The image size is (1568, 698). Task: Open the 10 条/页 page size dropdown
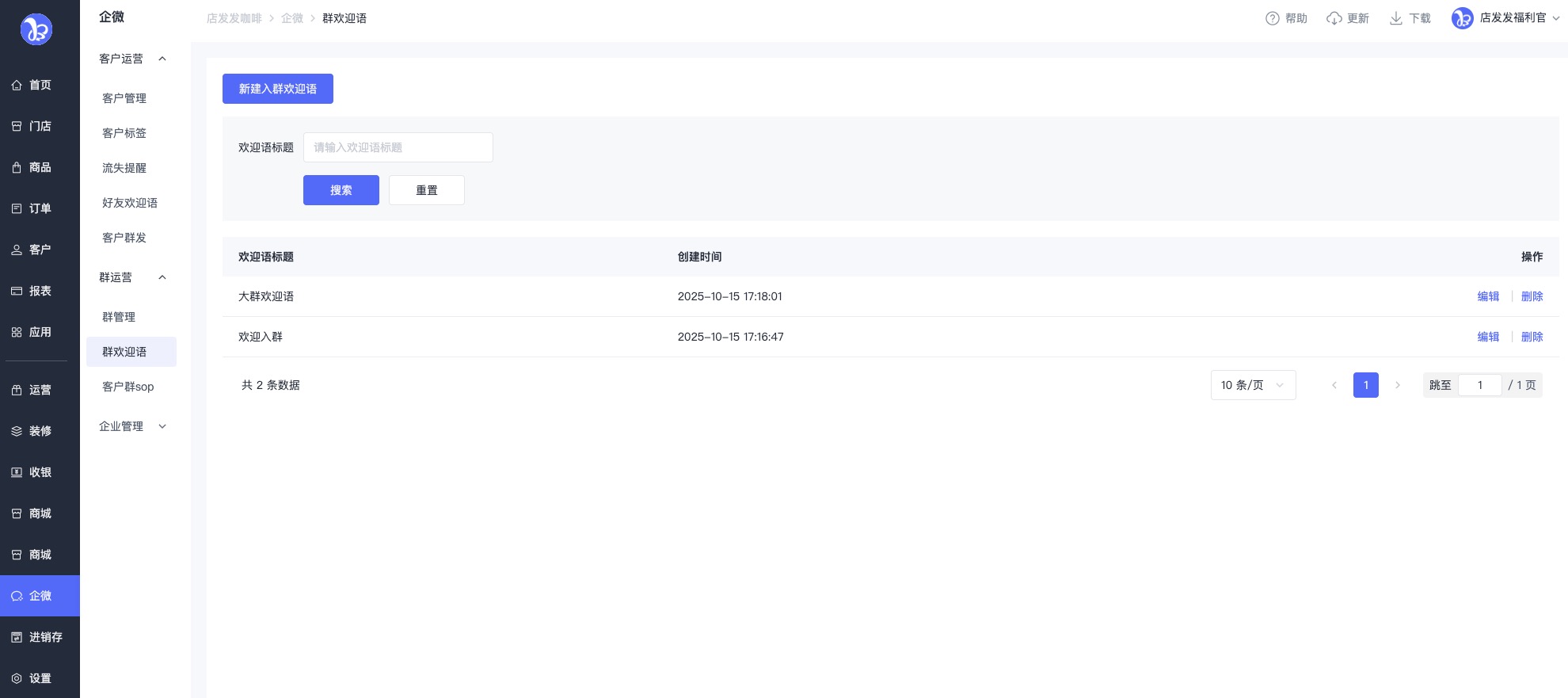1253,385
